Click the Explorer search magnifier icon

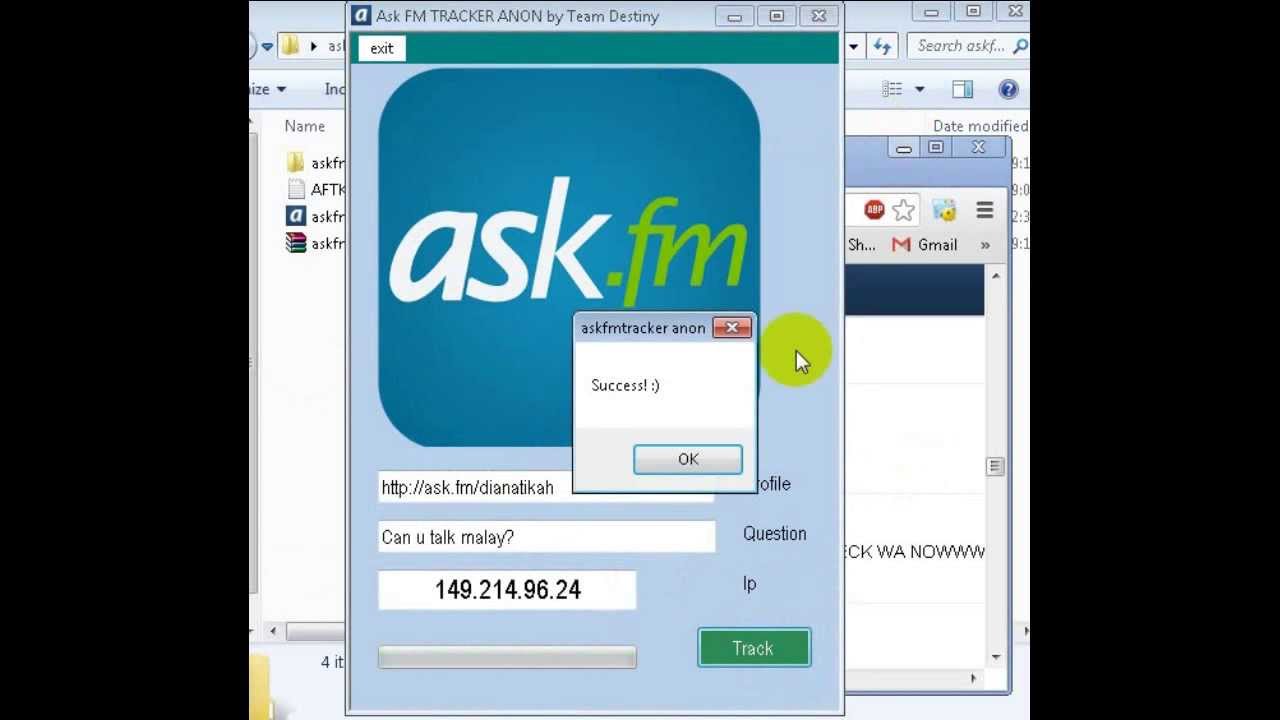(1020, 46)
